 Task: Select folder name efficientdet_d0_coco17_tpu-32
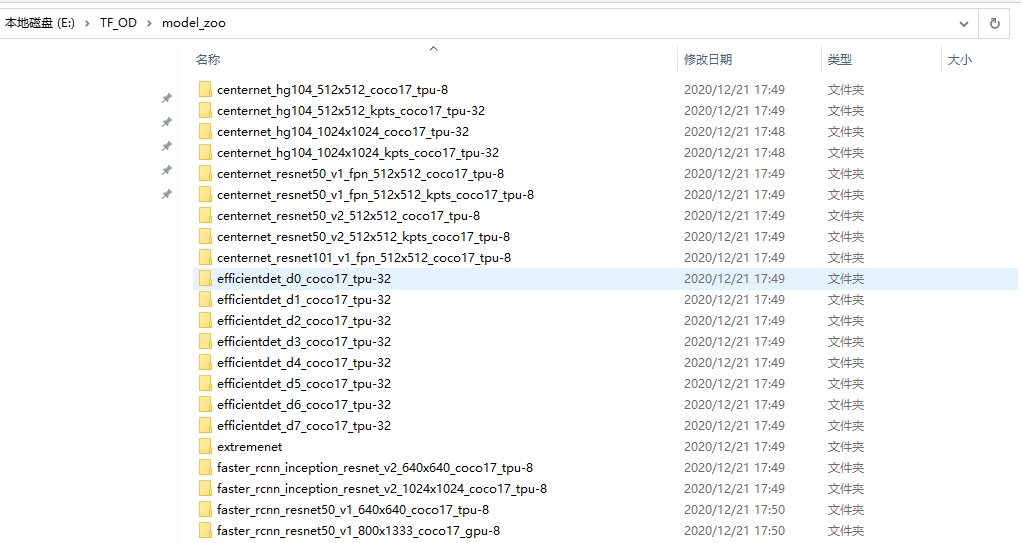pyautogui.click(x=303, y=279)
